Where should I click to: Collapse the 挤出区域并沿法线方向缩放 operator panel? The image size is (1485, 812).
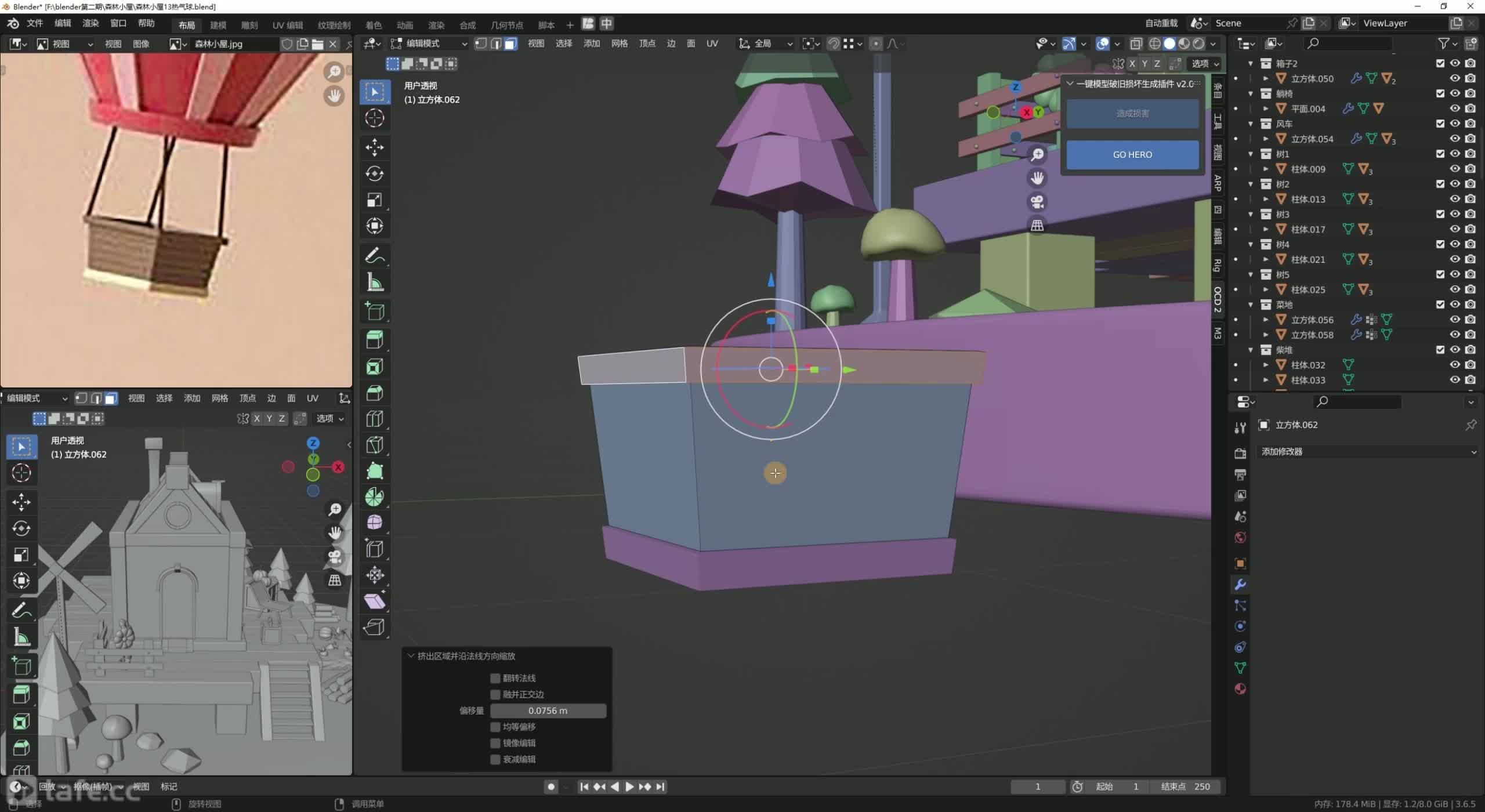coord(411,656)
